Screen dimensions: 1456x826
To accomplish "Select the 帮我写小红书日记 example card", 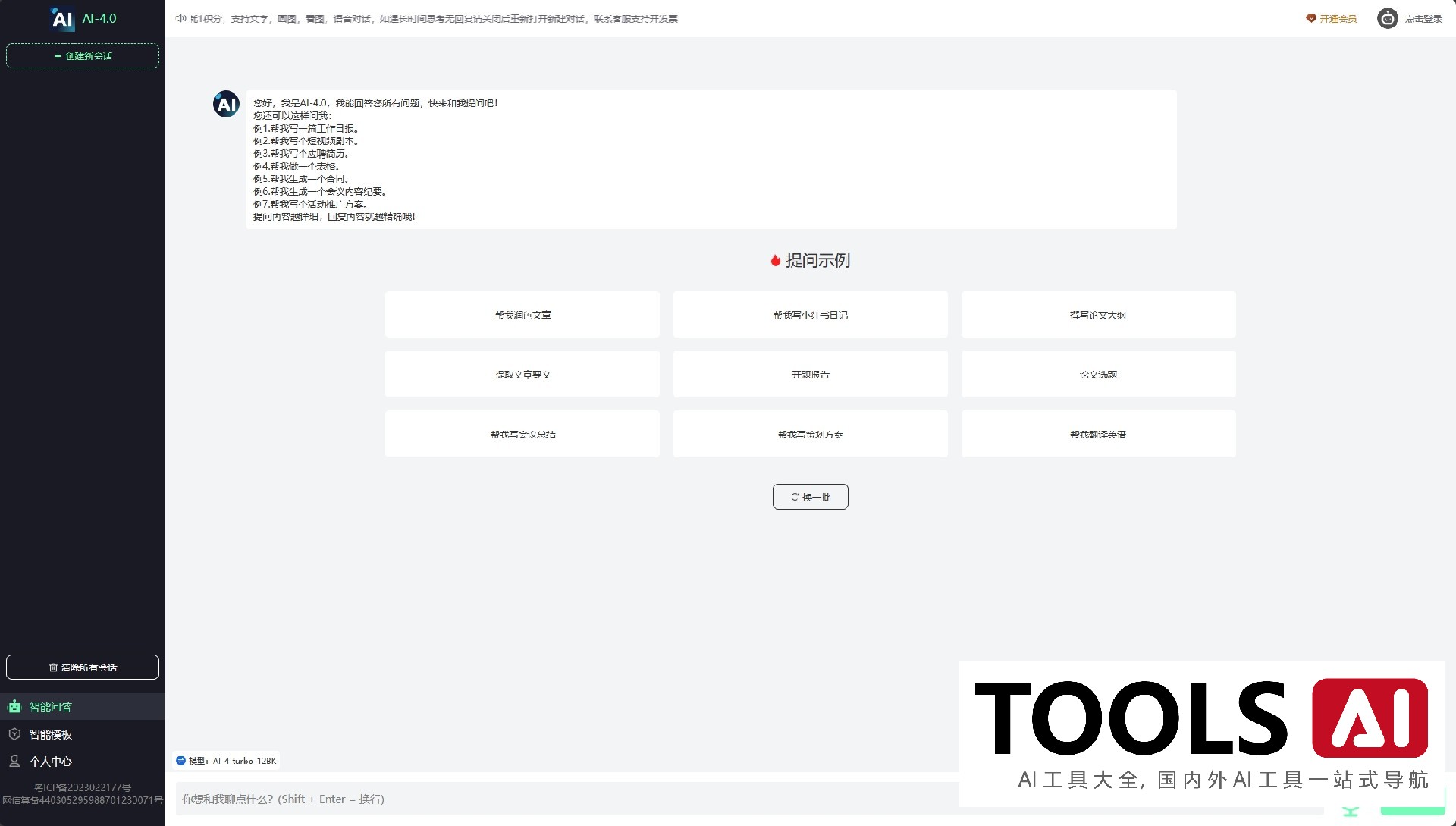I will [810, 315].
